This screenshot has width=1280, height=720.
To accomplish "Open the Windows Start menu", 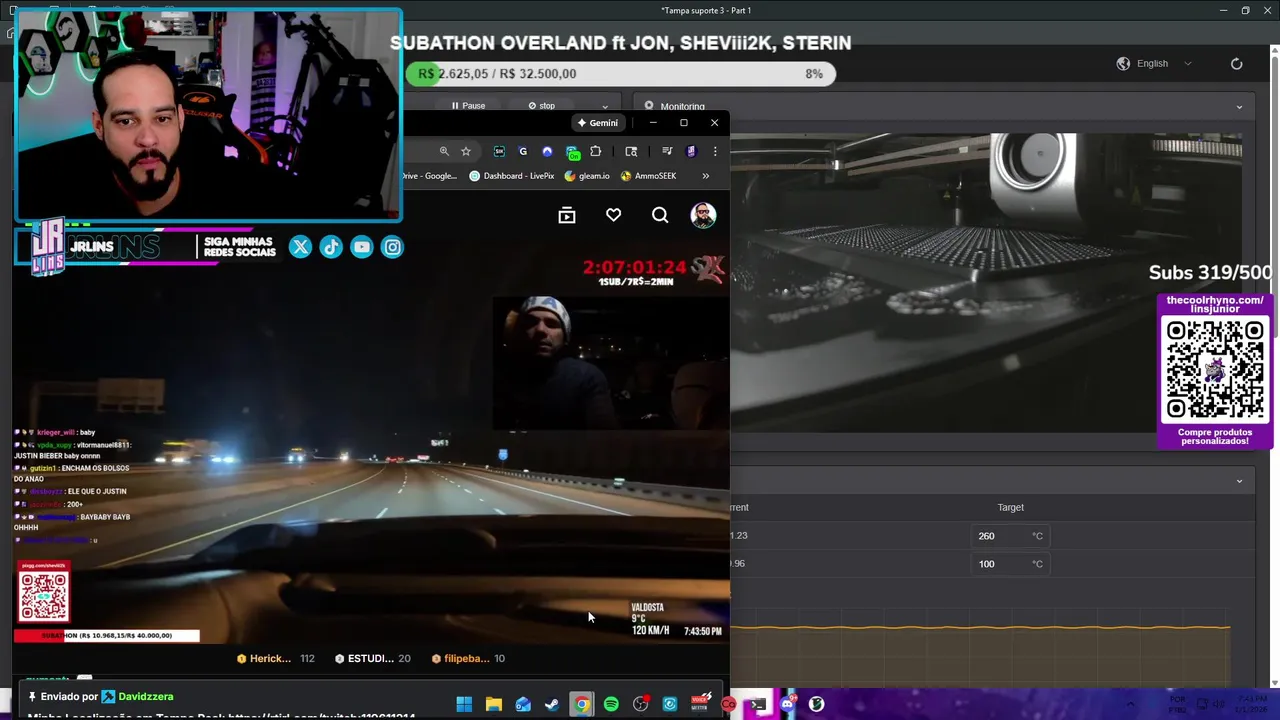I will tap(464, 704).
